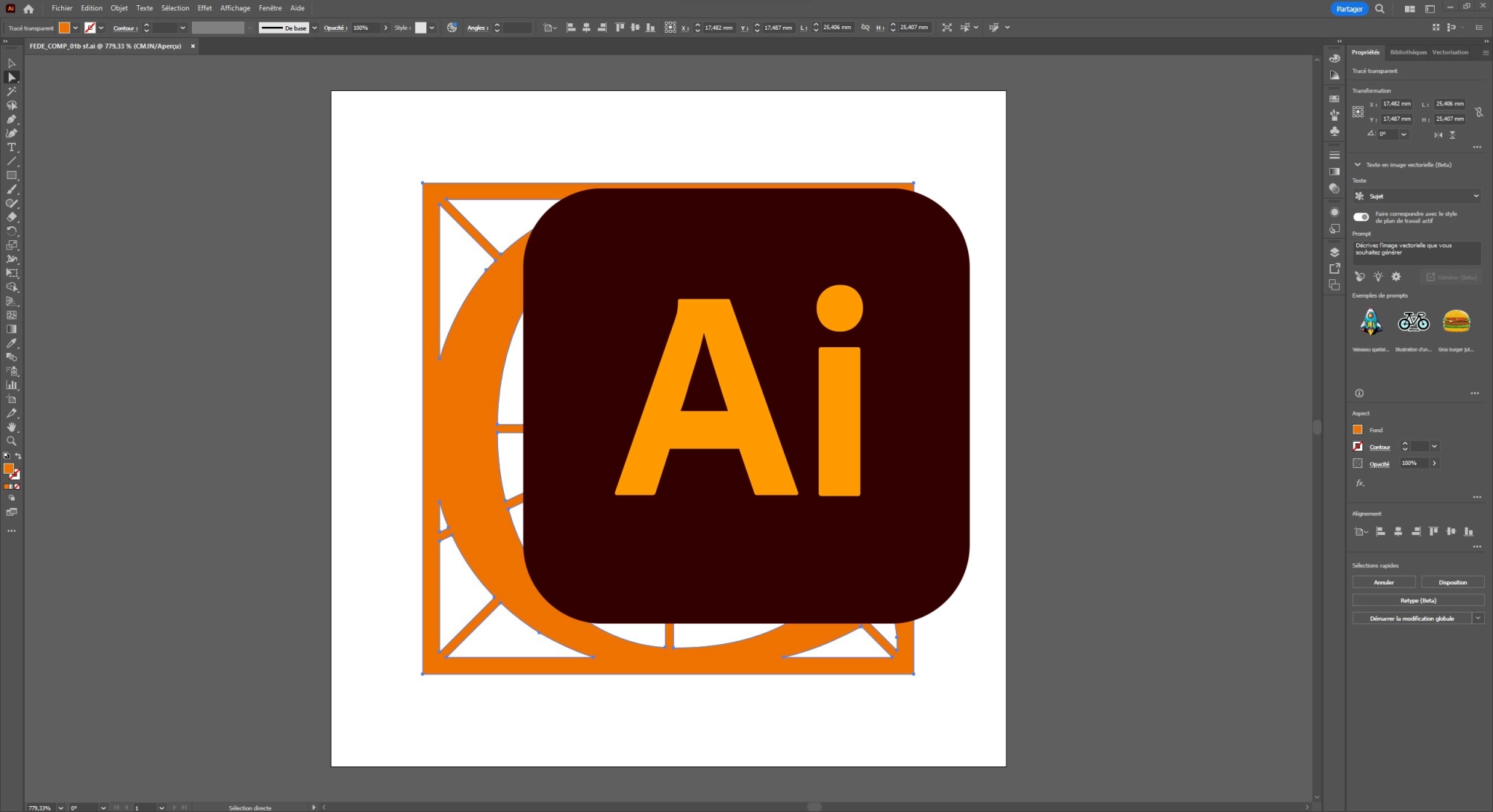Open the De base brush definition dropdown

tap(314, 28)
